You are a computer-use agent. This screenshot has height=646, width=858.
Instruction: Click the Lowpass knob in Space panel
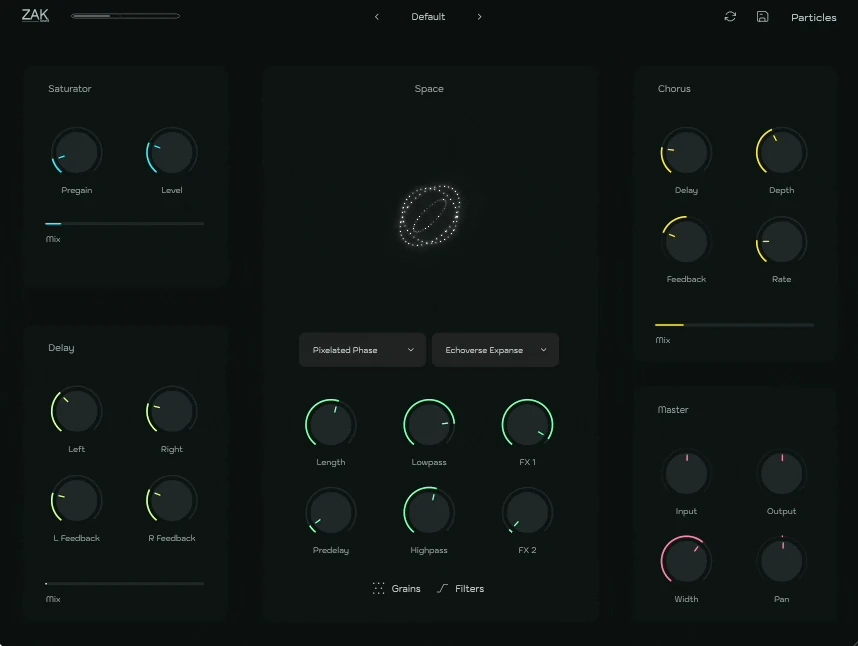[429, 422]
